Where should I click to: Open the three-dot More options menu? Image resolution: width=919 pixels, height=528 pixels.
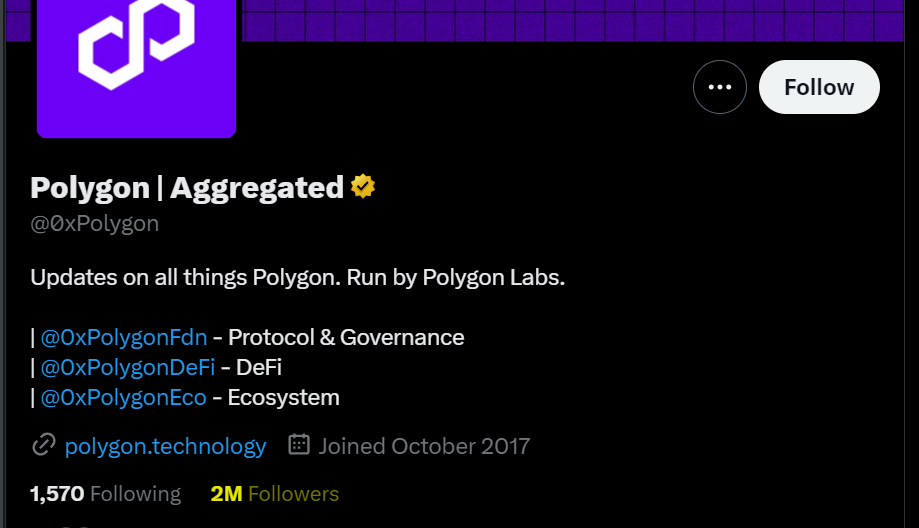720,87
